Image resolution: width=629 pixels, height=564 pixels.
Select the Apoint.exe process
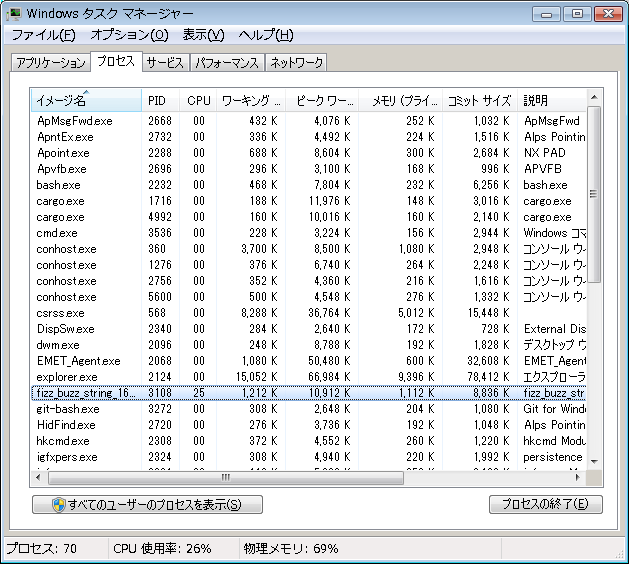(x=308, y=153)
